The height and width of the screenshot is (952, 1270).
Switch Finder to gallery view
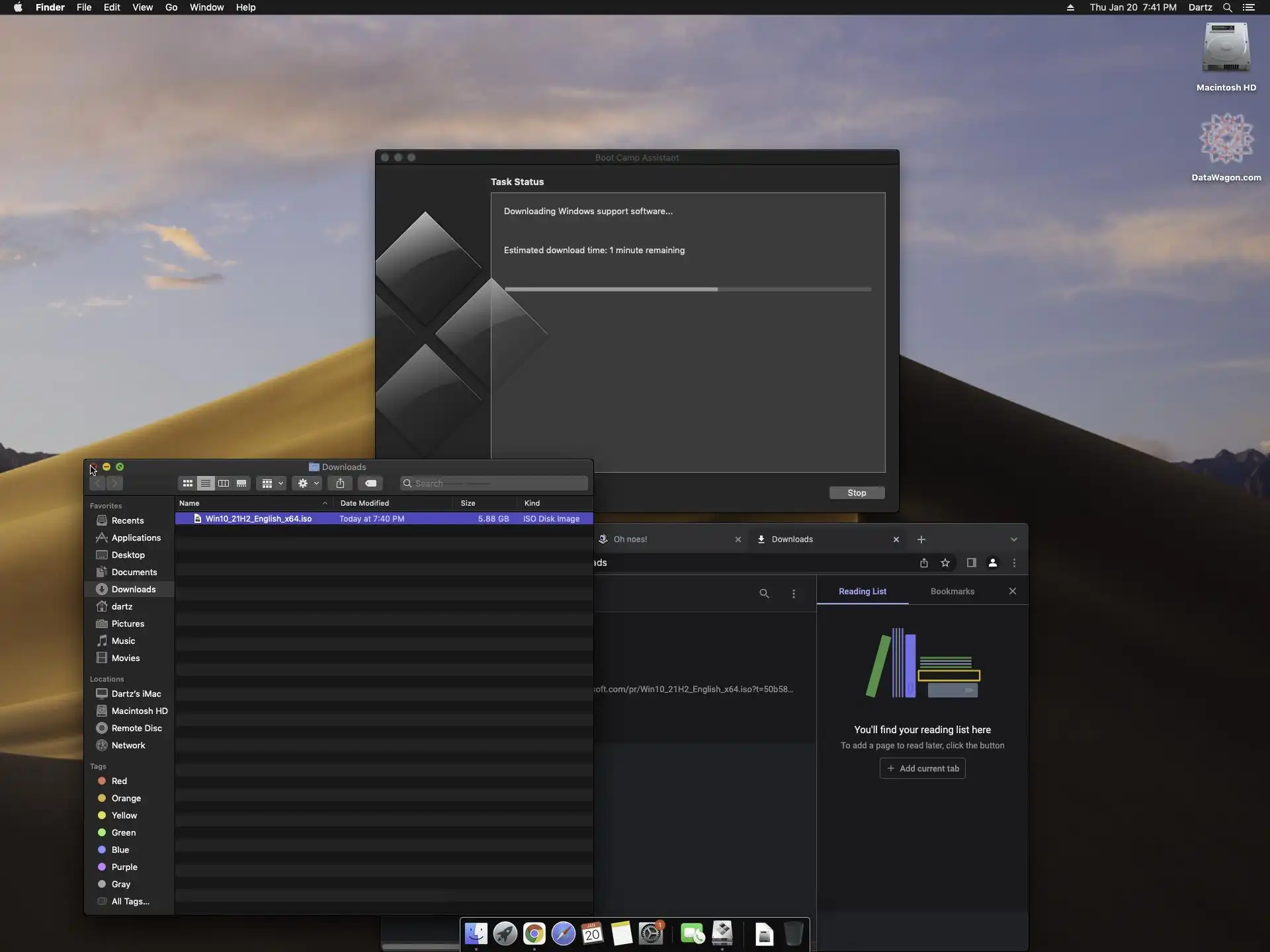pos(241,483)
